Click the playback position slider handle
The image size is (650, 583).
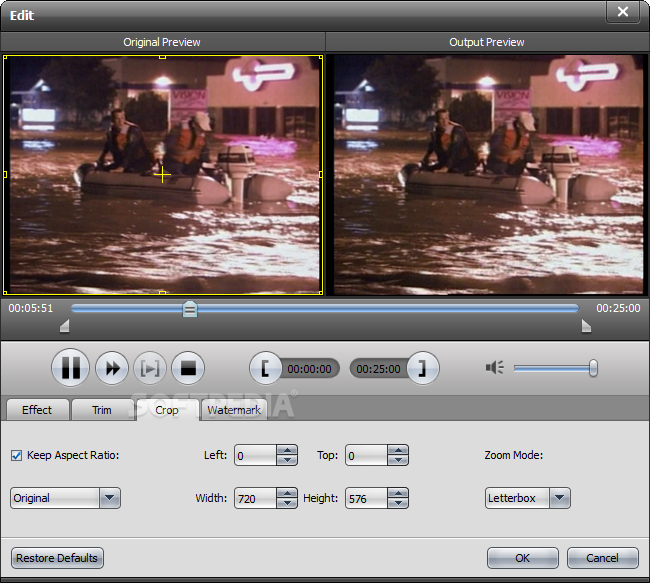(x=190, y=309)
